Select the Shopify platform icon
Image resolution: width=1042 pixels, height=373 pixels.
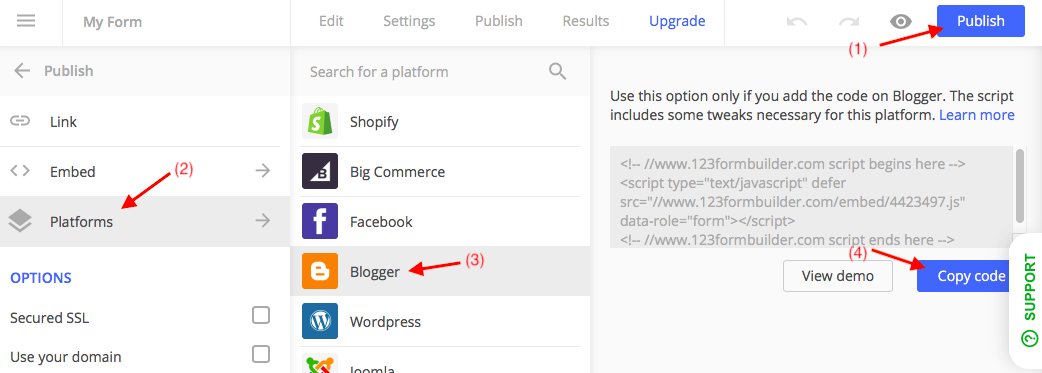(x=320, y=122)
